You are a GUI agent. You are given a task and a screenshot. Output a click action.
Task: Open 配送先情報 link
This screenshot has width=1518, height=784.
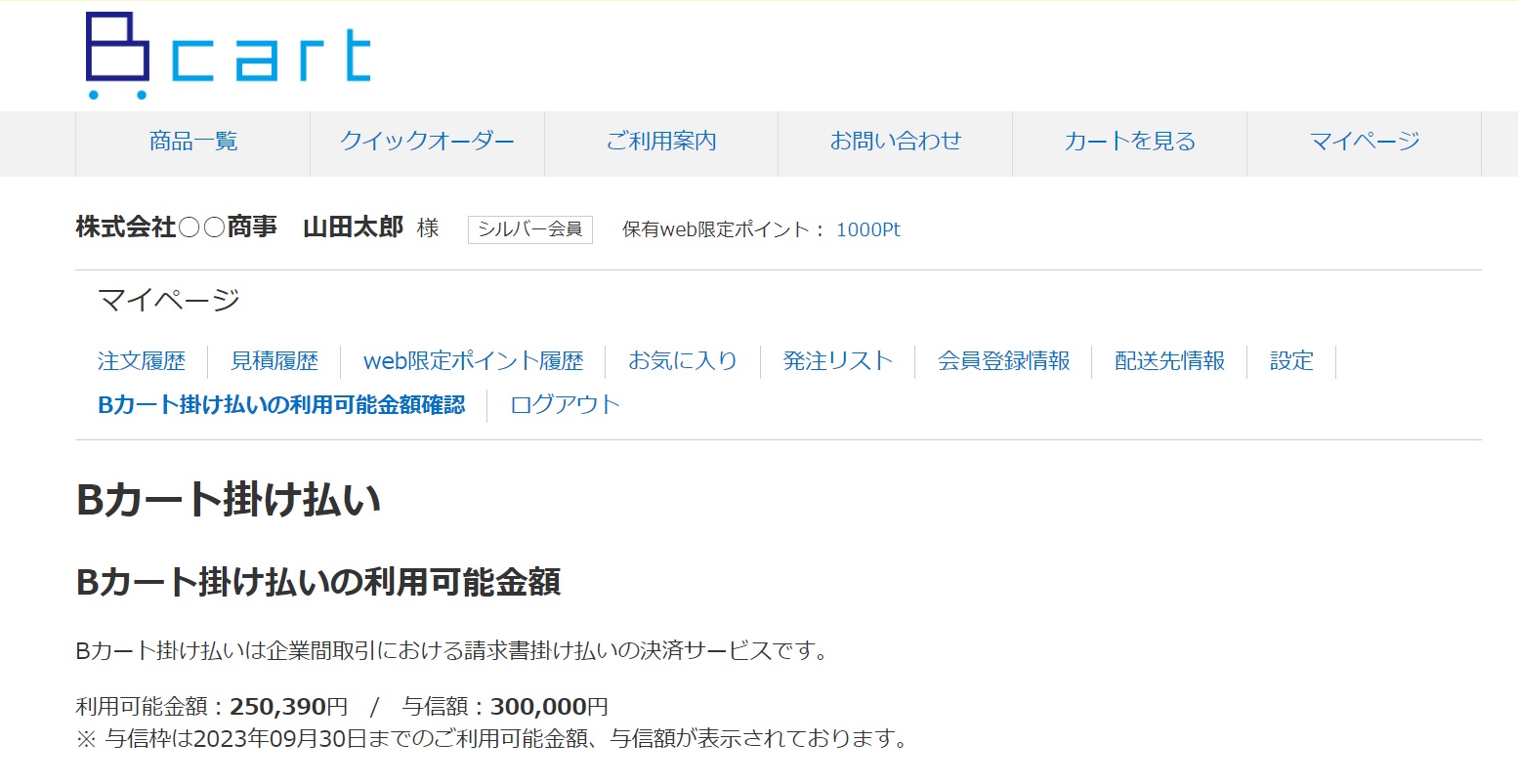[x=1170, y=361]
